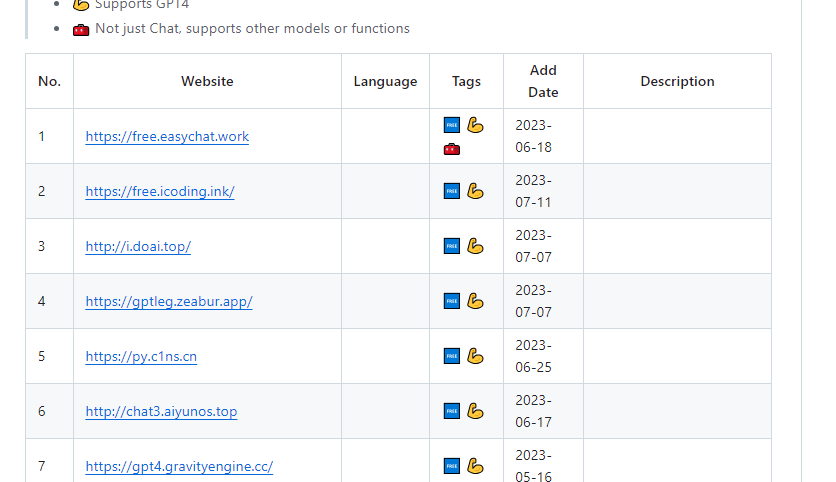Go to the http://chat3.aiyunos.top link
Image resolution: width=836 pixels, height=482 pixels.
[x=161, y=412]
